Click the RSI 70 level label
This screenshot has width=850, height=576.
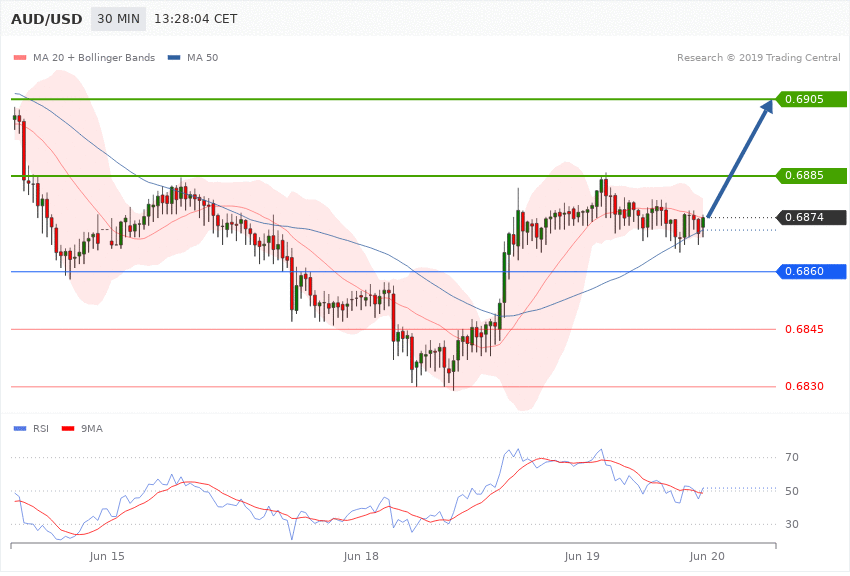pos(791,457)
